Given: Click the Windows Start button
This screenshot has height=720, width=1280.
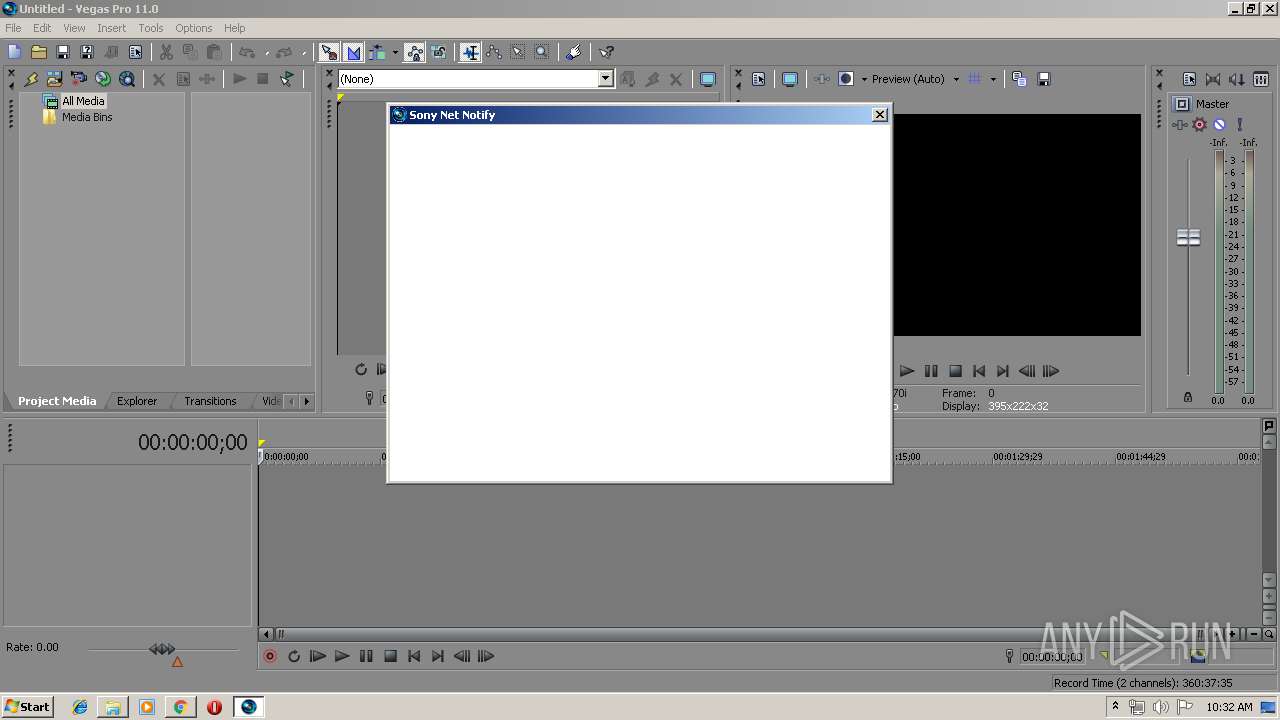Looking at the screenshot, I should point(28,707).
